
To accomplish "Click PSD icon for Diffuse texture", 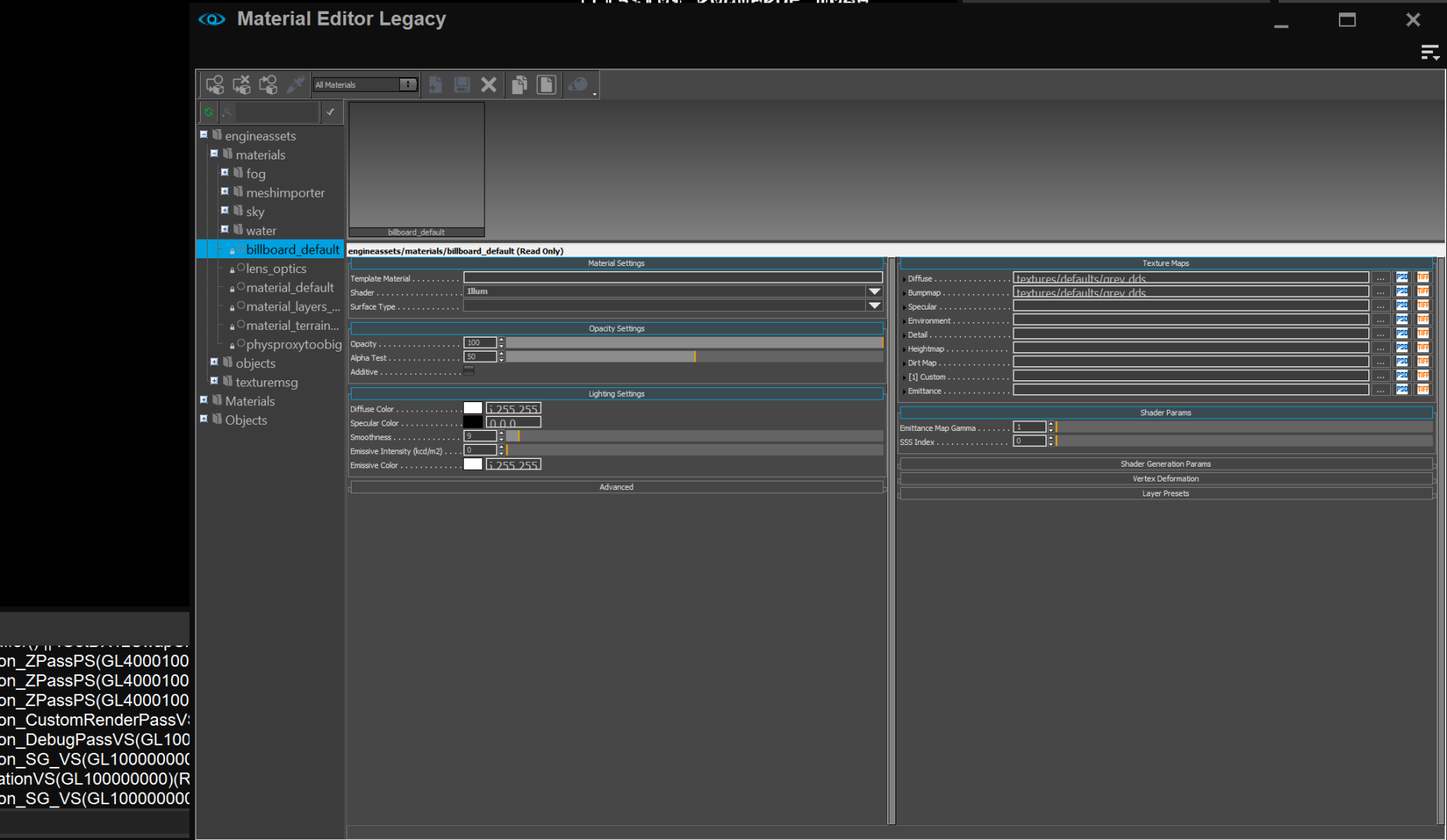I will tap(1402, 278).
